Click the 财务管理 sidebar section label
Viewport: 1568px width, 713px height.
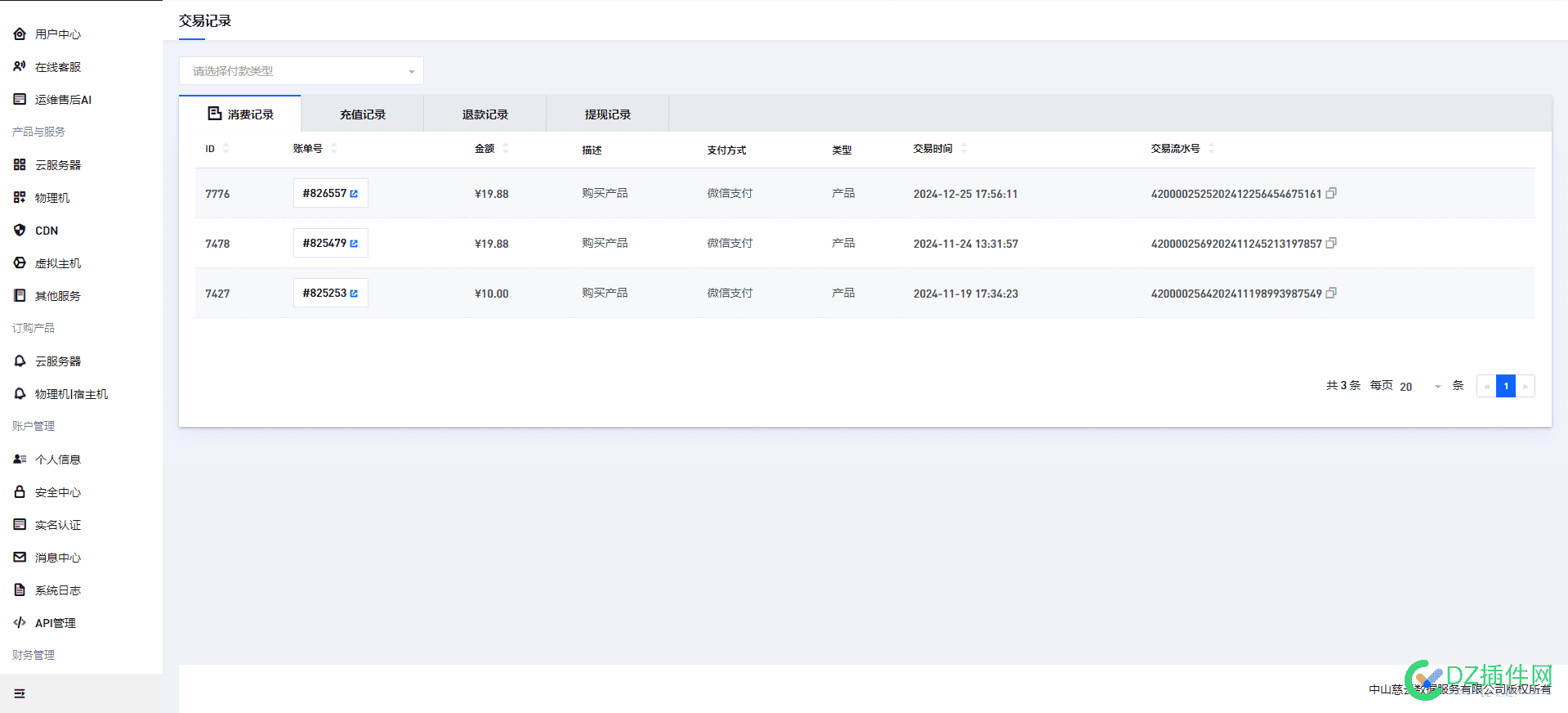(x=34, y=655)
